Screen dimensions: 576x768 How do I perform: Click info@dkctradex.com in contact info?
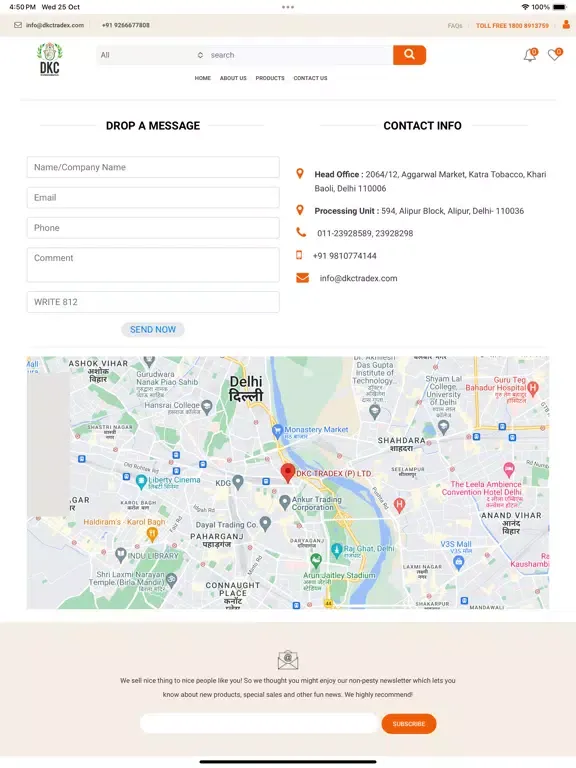click(x=359, y=278)
